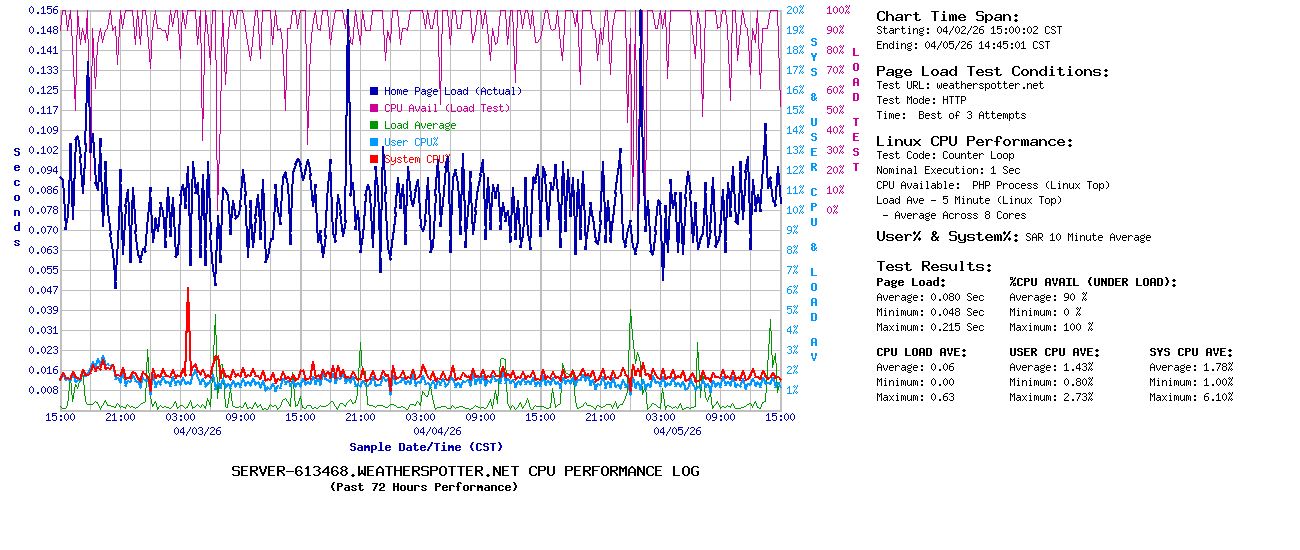
Task: Click the 04/03/26 date label on x-axis
Action: [x=197, y=431]
